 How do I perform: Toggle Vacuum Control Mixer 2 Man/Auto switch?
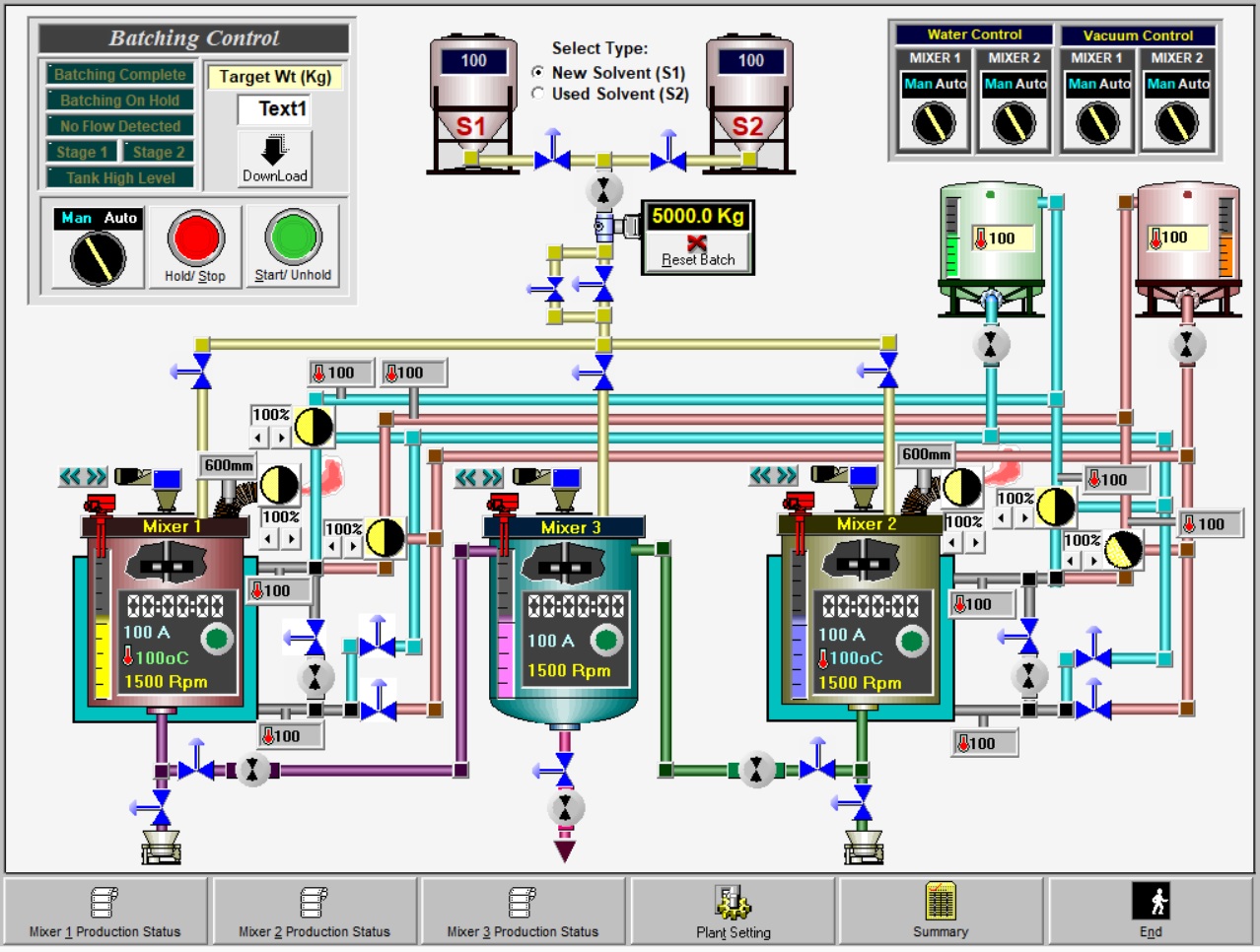click(x=1176, y=123)
